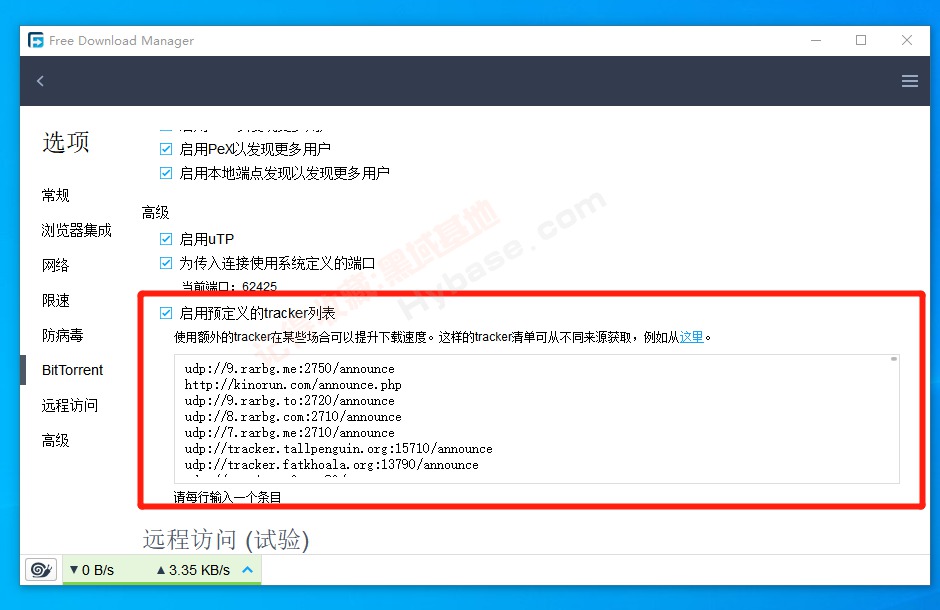Image resolution: width=940 pixels, height=610 pixels.
Task: Click the upload speed 3.35 KB/s indicator
Action: tap(193, 570)
